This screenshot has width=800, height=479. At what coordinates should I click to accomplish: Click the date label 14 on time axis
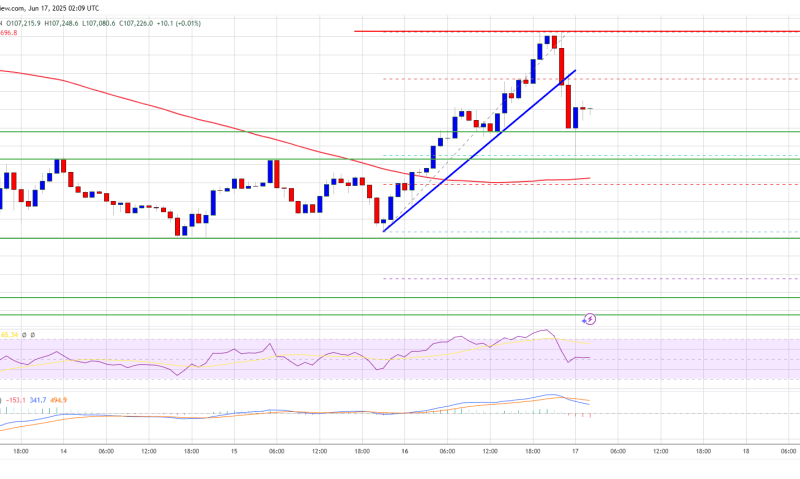(63, 451)
